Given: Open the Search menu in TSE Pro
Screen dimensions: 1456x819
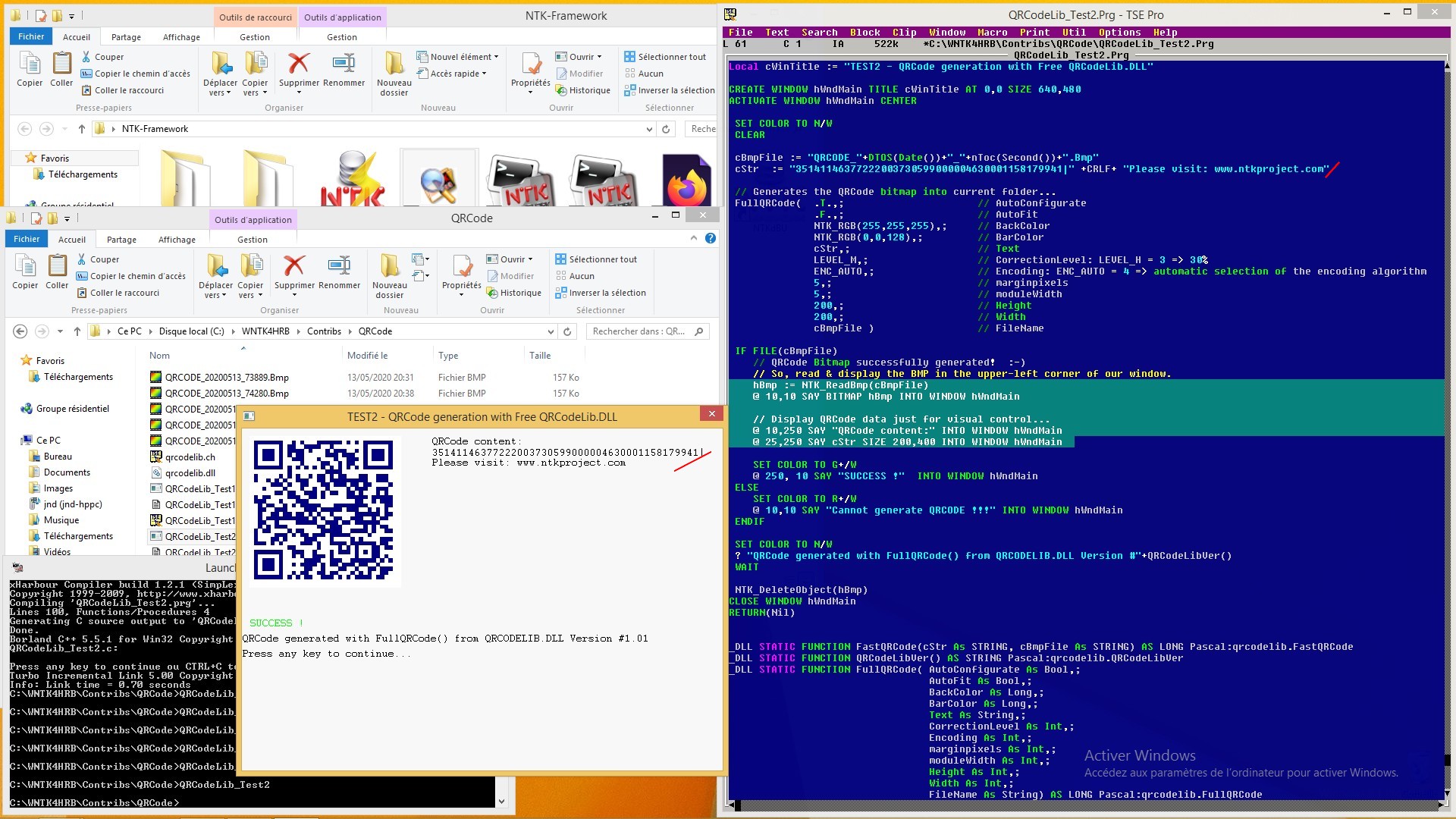Looking at the screenshot, I should 820,33.
